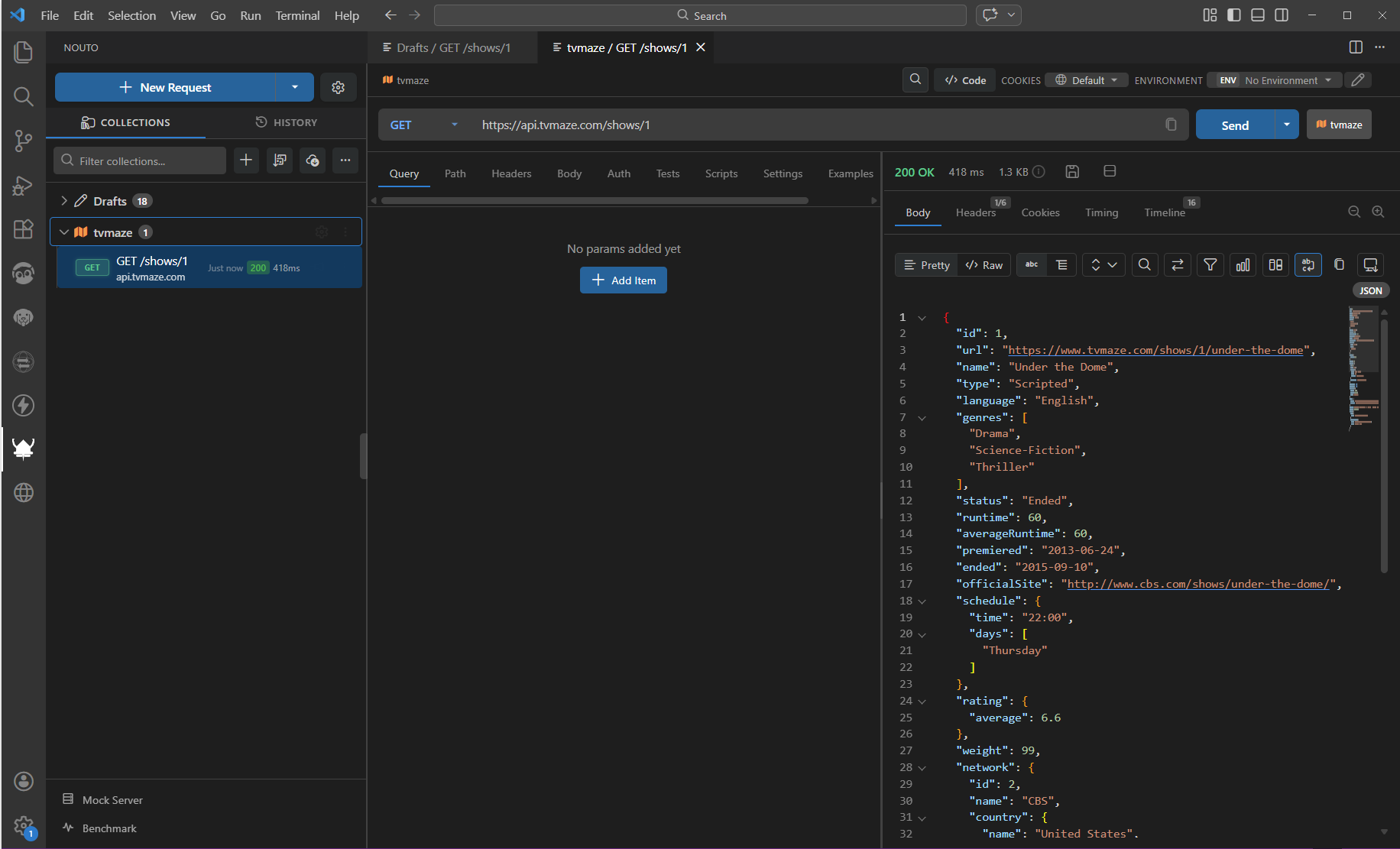The width and height of the screenshot is (1400, 849).
Task: Copy response body to clipboard
Action: pos(1339,264)
